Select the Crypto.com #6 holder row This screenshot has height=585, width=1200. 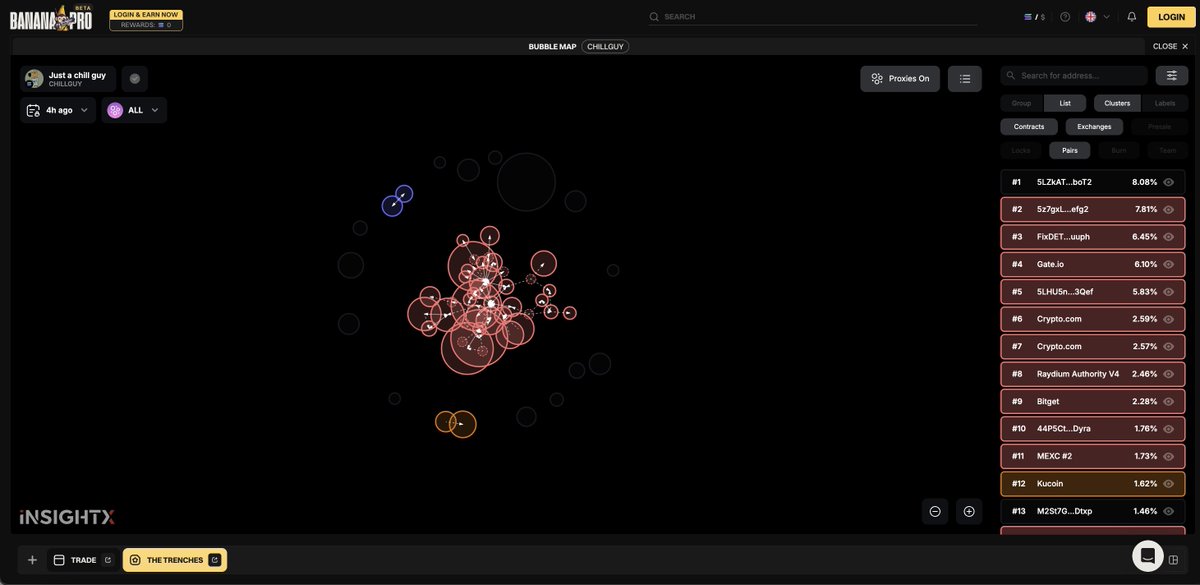[x=1093, y=319]
